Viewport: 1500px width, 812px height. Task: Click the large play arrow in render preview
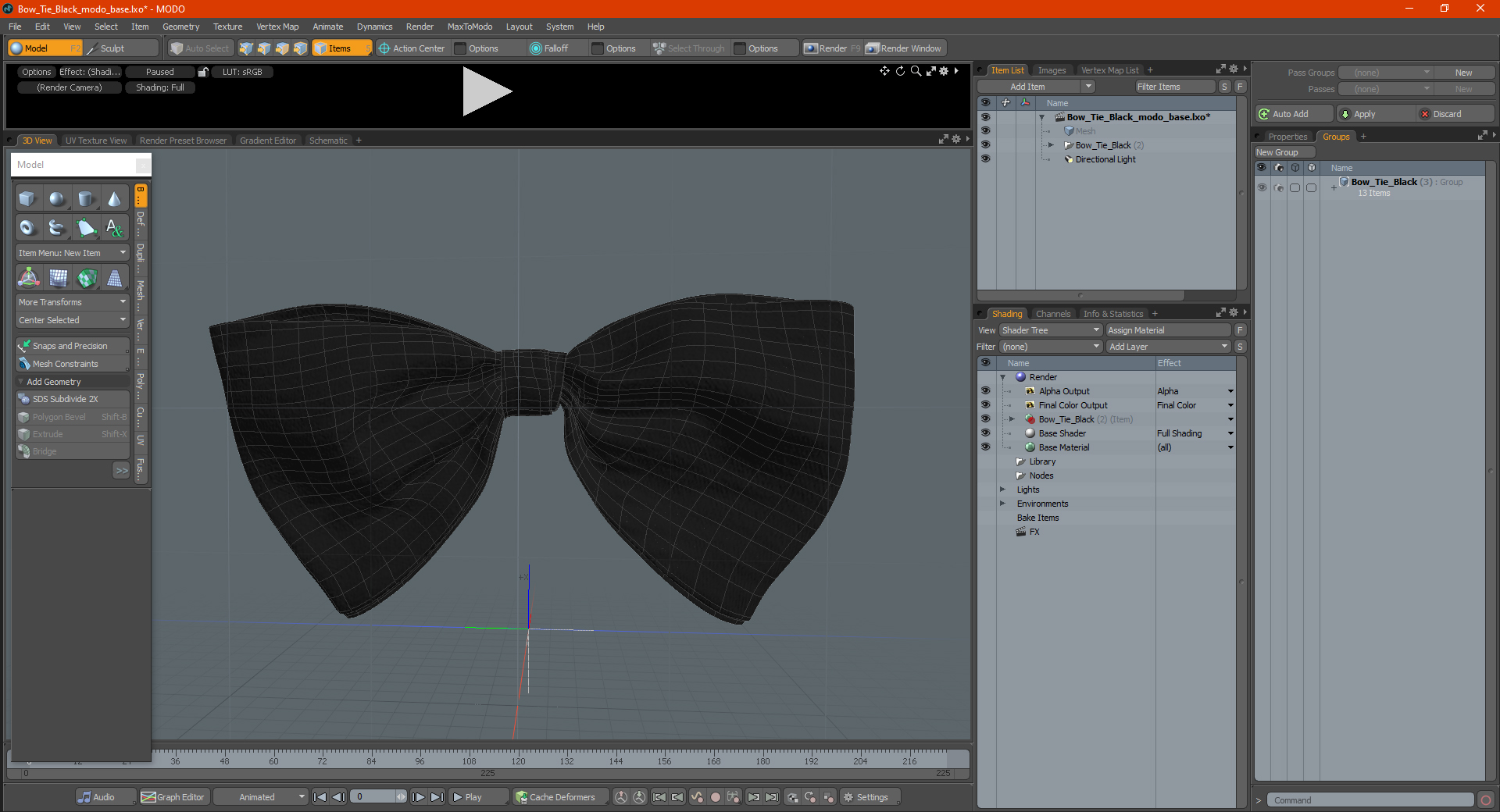(486, 91)
